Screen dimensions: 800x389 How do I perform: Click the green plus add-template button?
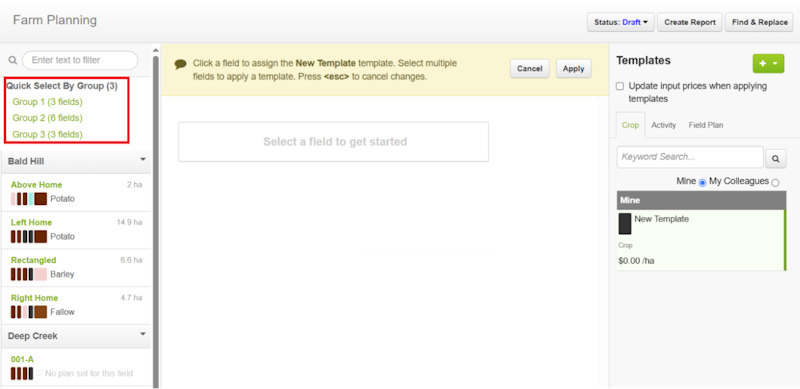(x=768, y=63)
